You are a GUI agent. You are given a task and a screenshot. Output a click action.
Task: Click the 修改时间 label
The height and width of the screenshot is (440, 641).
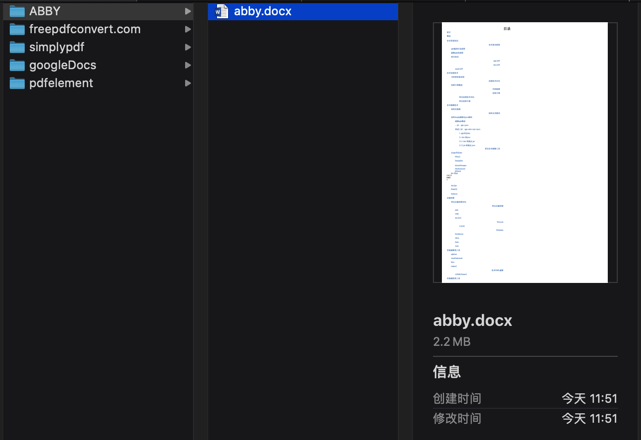pyautogui.click(x=457, y=419)
